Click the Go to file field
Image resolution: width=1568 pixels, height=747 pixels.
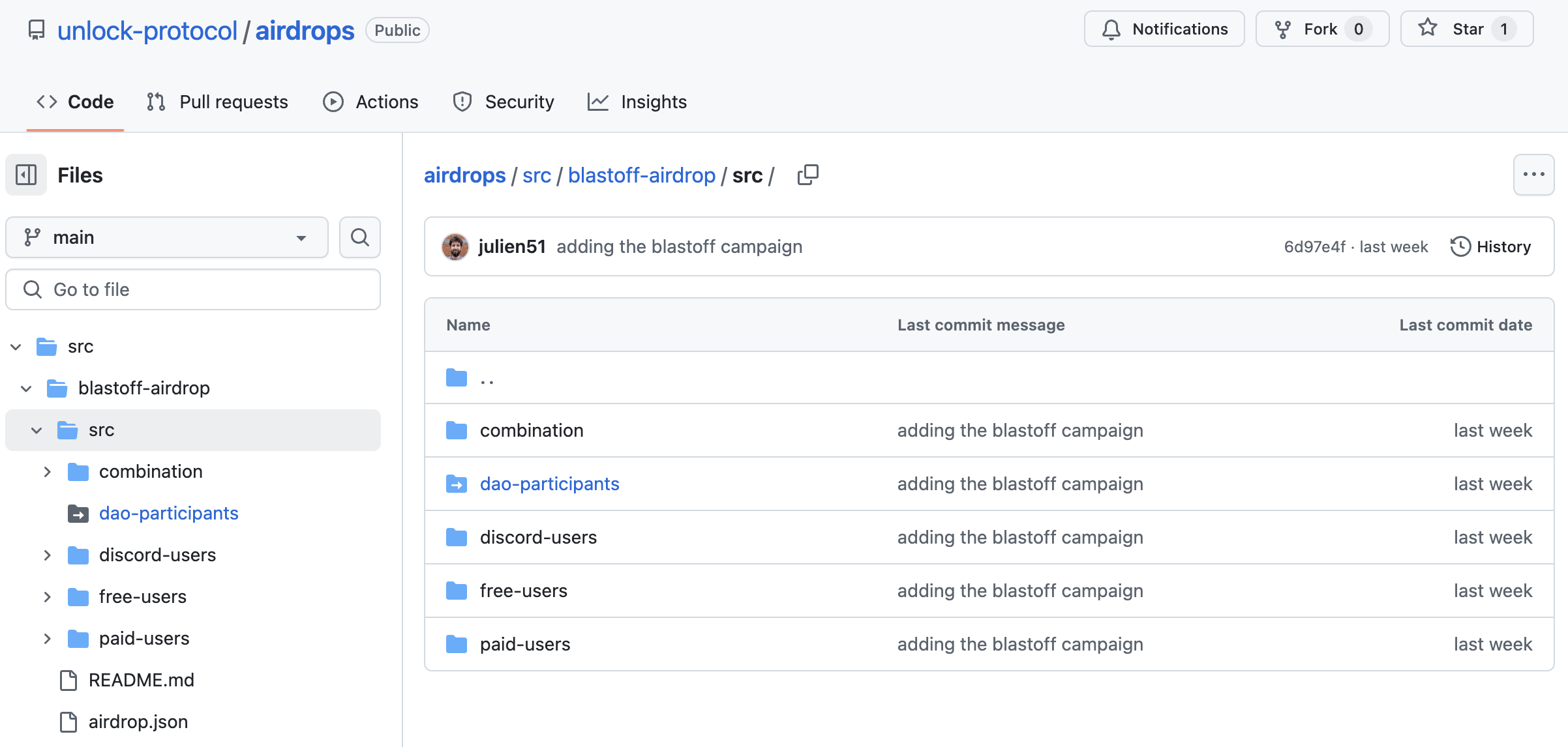[193, 289]
